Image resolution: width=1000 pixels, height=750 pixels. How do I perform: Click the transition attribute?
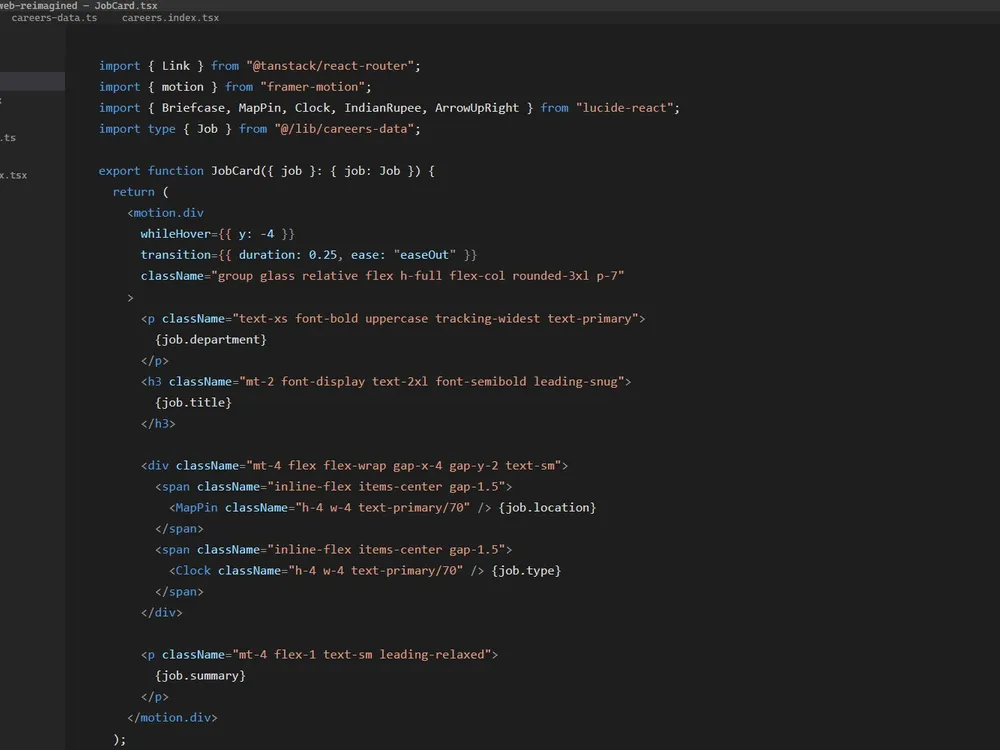[x=175, y=255]
